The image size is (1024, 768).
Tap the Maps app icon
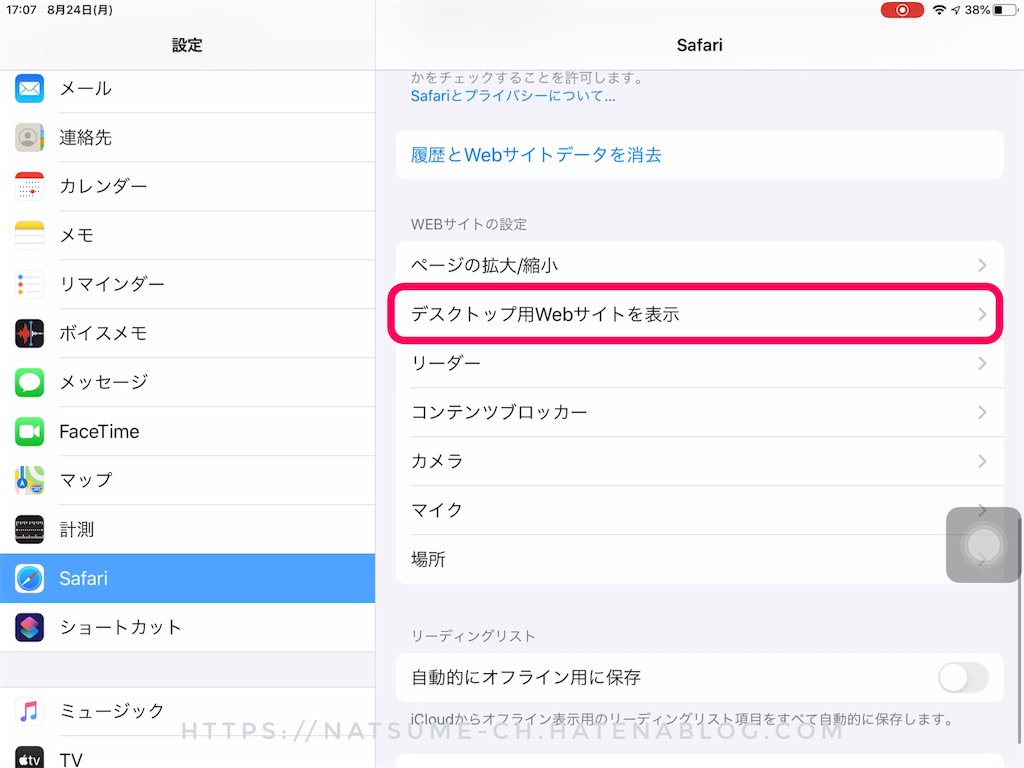click(x=29, y=480)
